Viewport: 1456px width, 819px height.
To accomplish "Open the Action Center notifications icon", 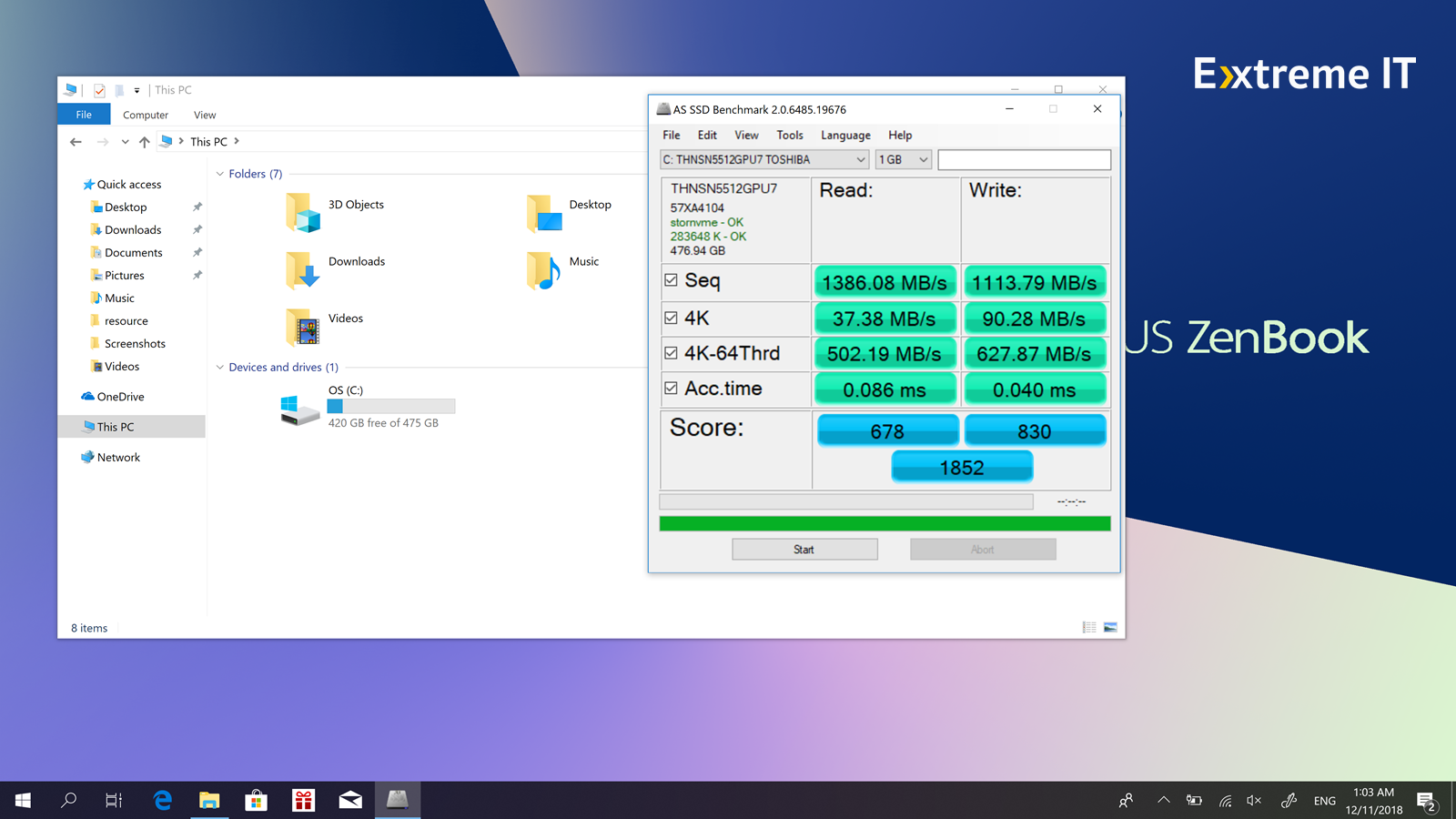I will [x=1427, y=800].
